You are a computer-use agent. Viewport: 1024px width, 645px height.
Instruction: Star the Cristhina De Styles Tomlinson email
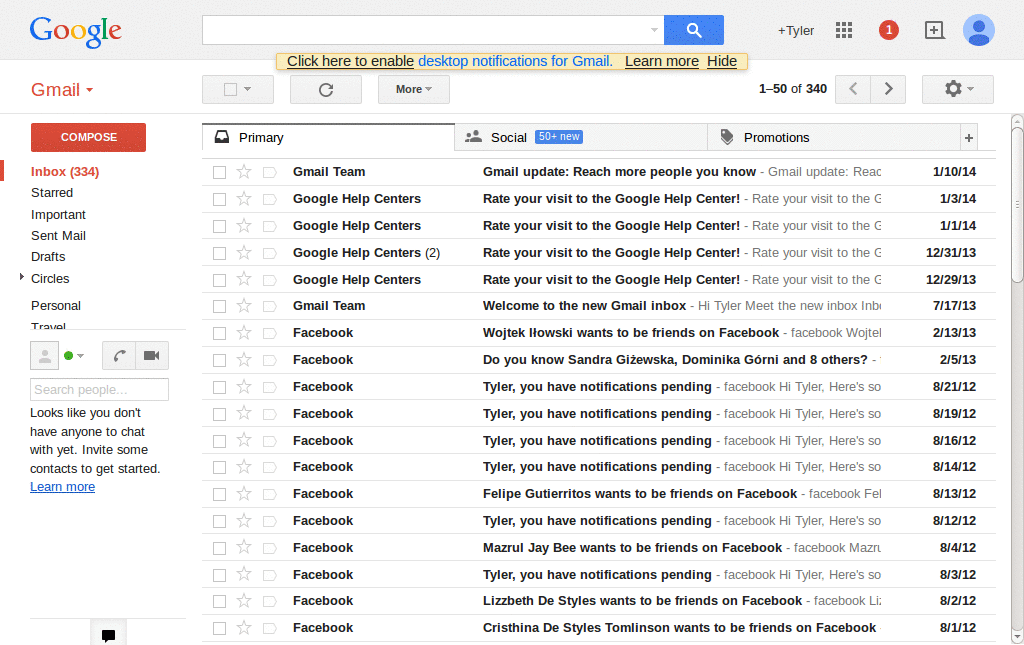(244, 628)
